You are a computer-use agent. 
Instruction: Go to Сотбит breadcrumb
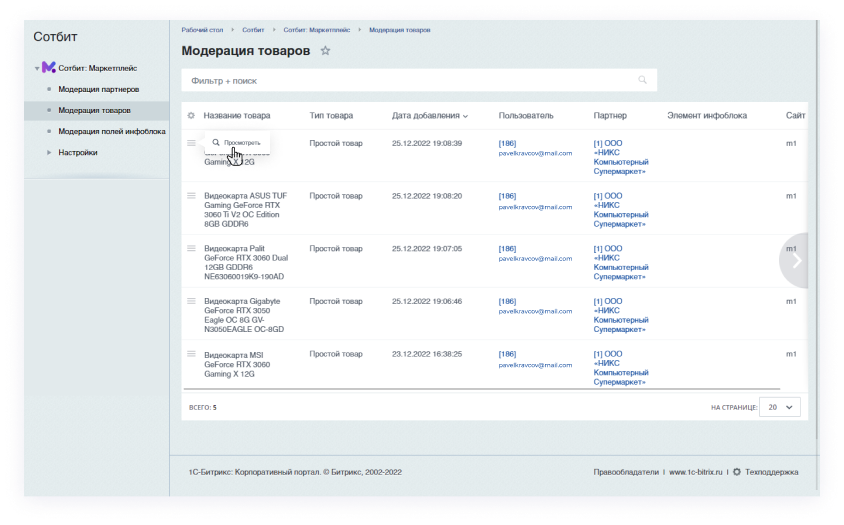(x=253, y=30)
